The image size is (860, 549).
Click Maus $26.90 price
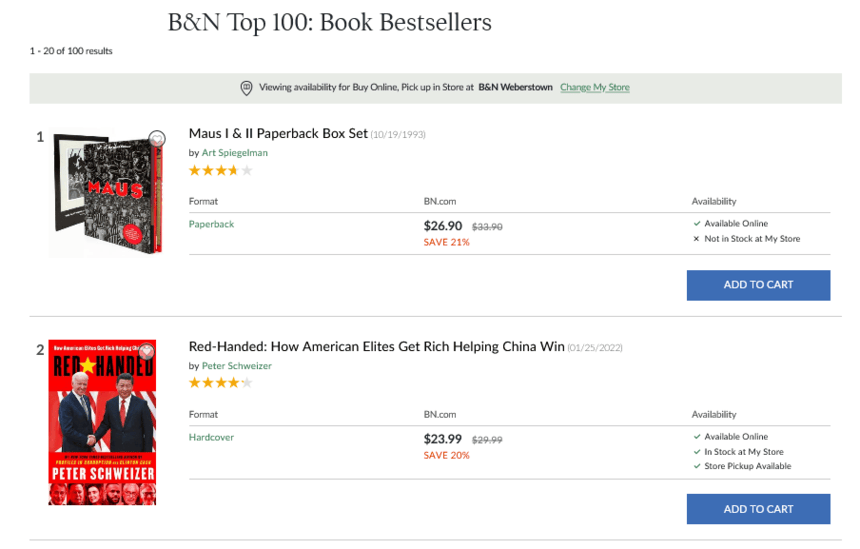(443, 226)
